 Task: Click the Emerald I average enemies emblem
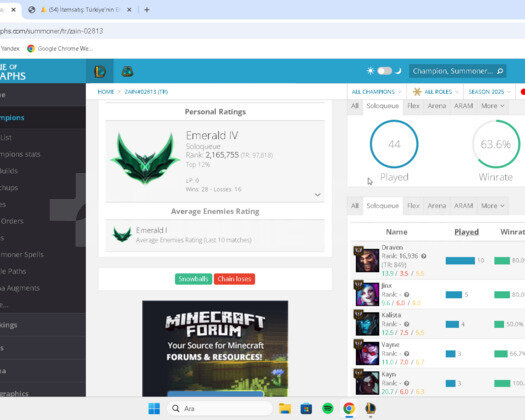(122, 234)
